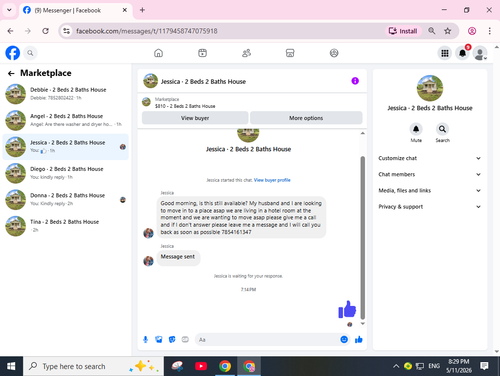Open Windows Start menu
The image size is (500, 376).
pos(11,366)
